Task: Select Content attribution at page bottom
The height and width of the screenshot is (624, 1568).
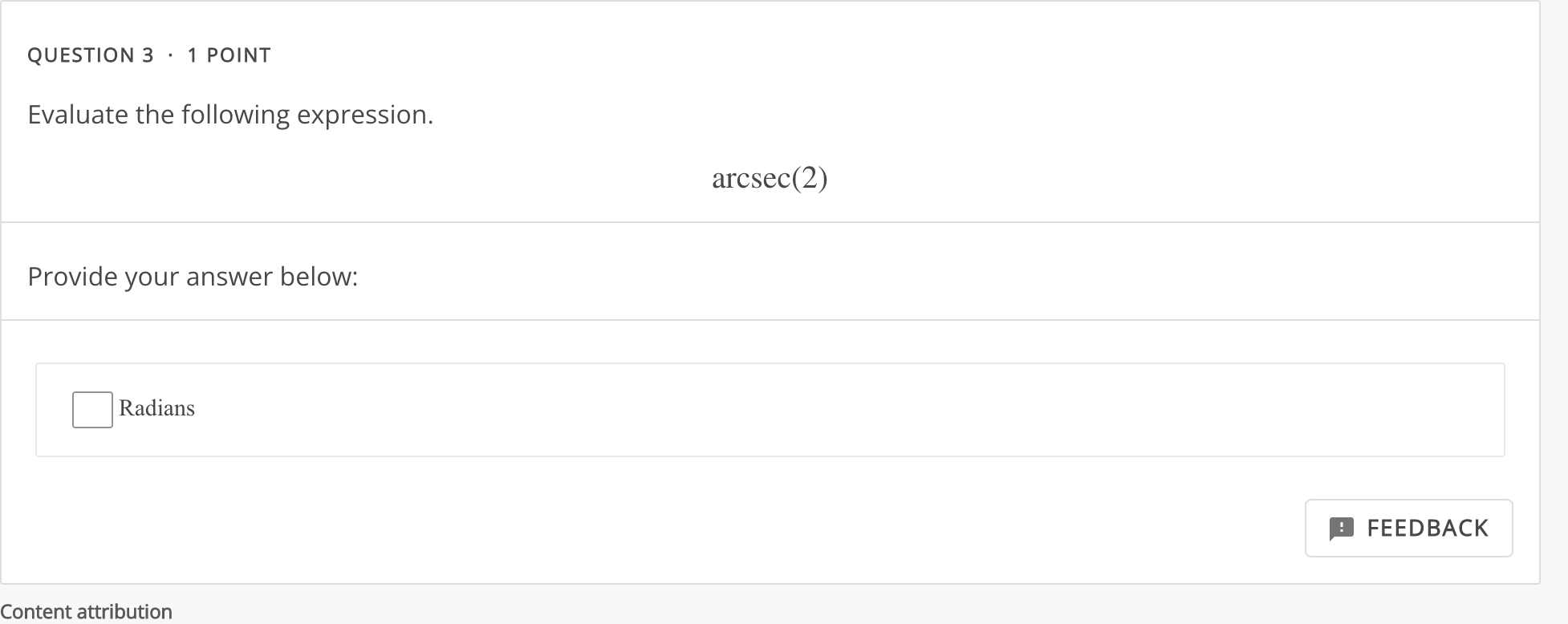Action: point(86,611)
